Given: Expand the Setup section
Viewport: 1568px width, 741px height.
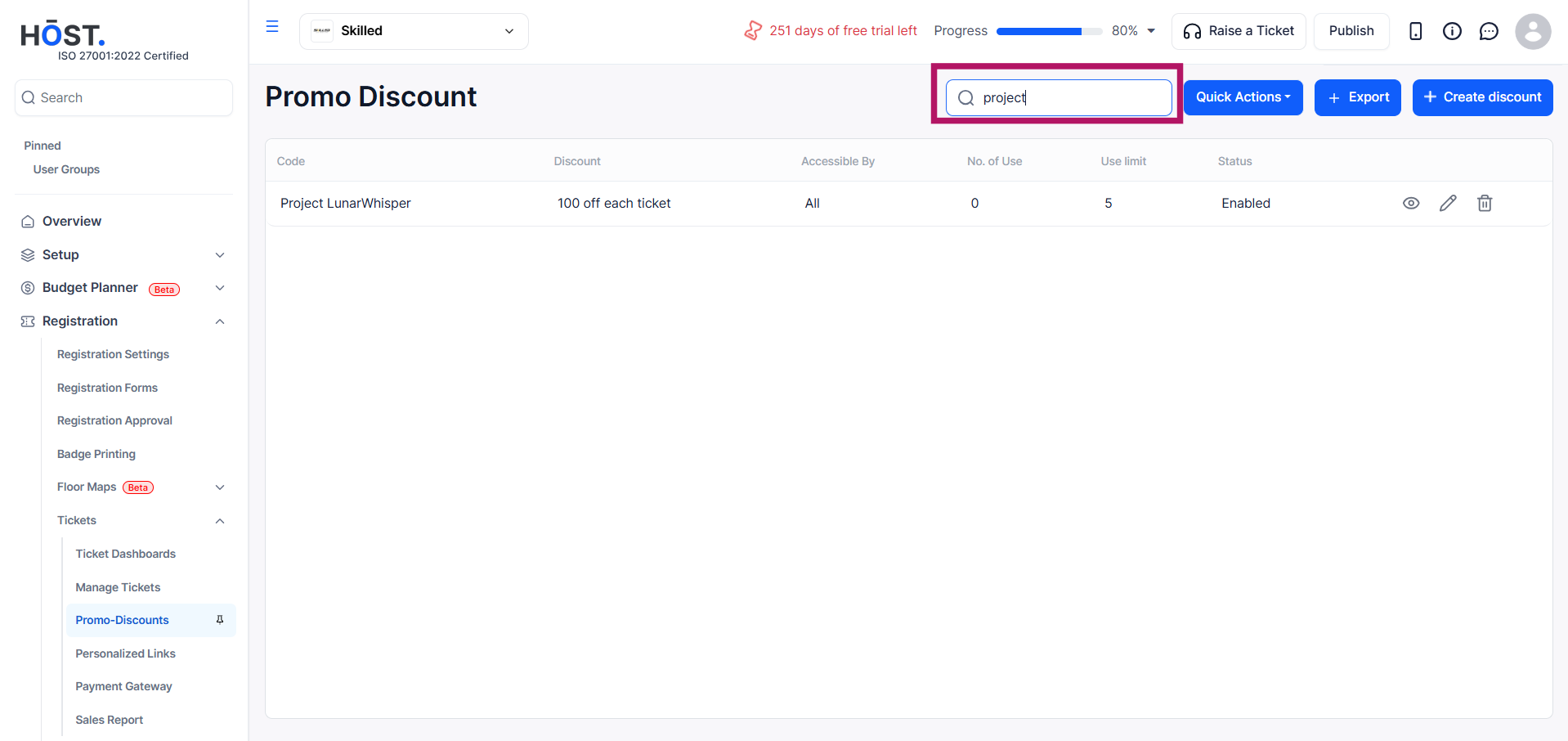Looking at the screenshot, I should click(220, 255).
